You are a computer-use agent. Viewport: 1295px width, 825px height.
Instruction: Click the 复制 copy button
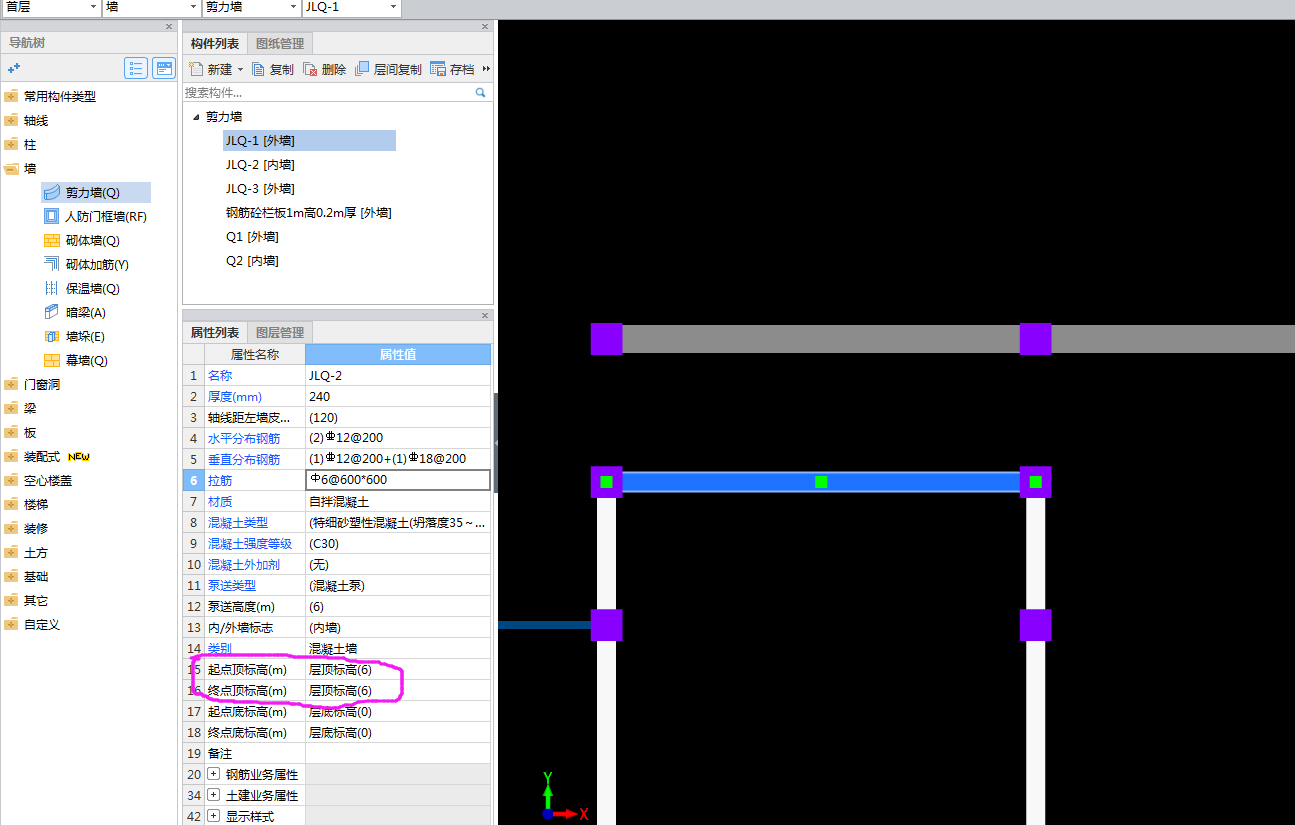(273, 69)
